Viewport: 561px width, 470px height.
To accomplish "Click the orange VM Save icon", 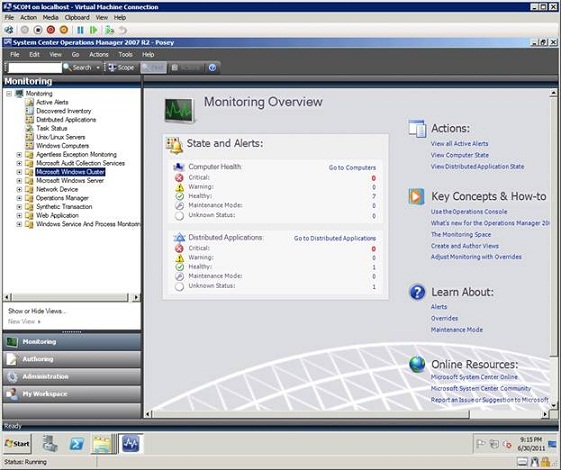I will coord(64,30).
